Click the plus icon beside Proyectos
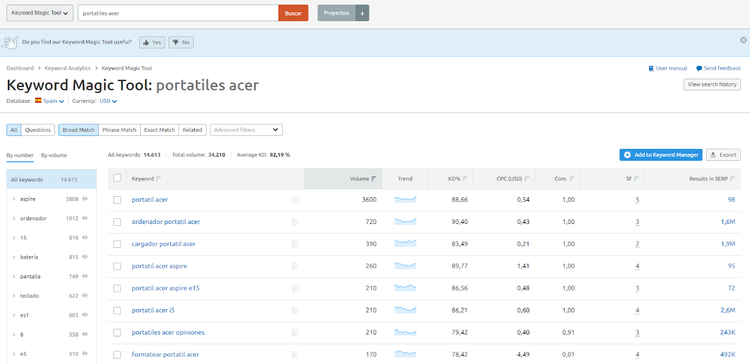 (362, 13)
